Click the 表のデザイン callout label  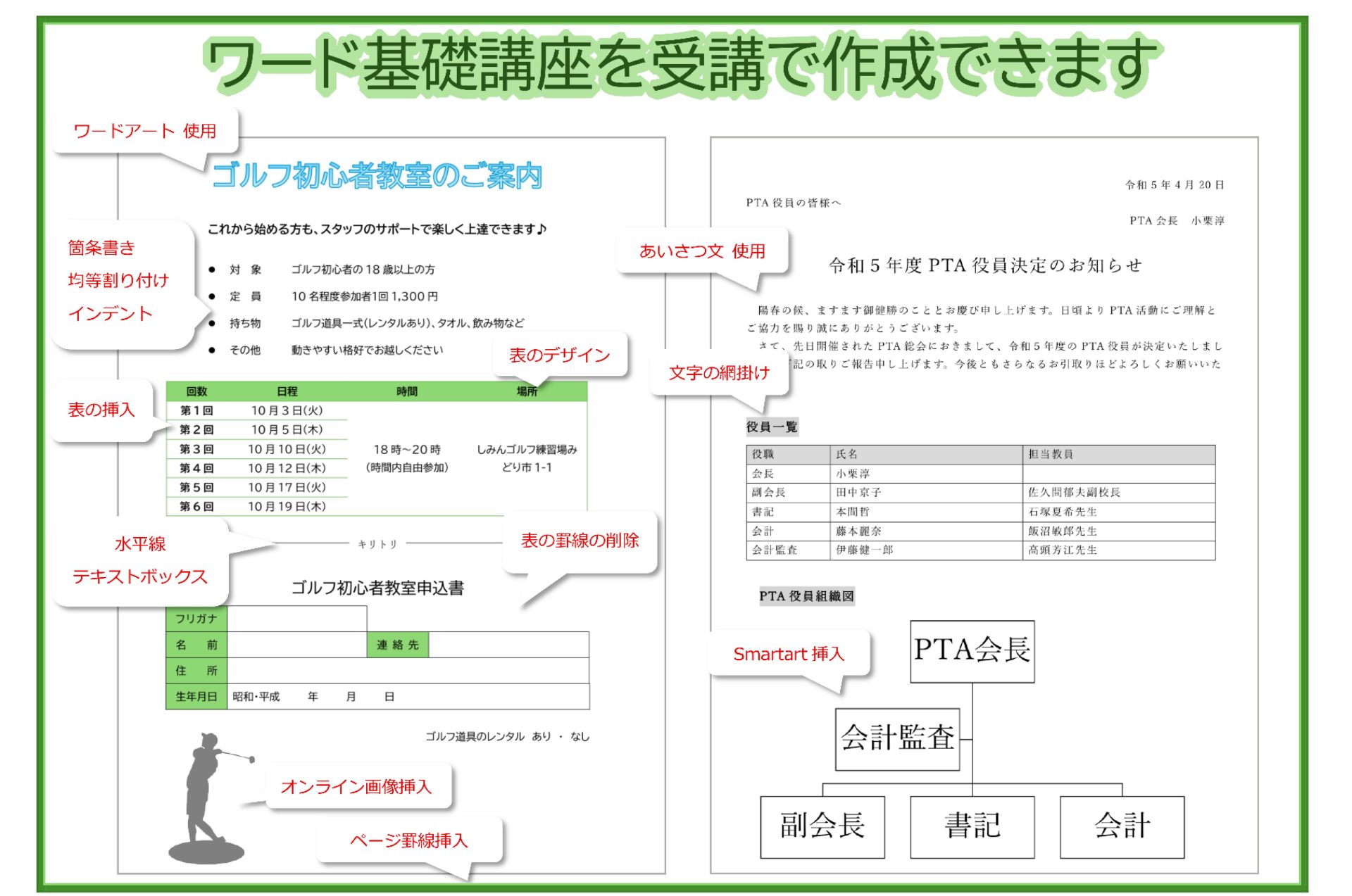[560, 355]
